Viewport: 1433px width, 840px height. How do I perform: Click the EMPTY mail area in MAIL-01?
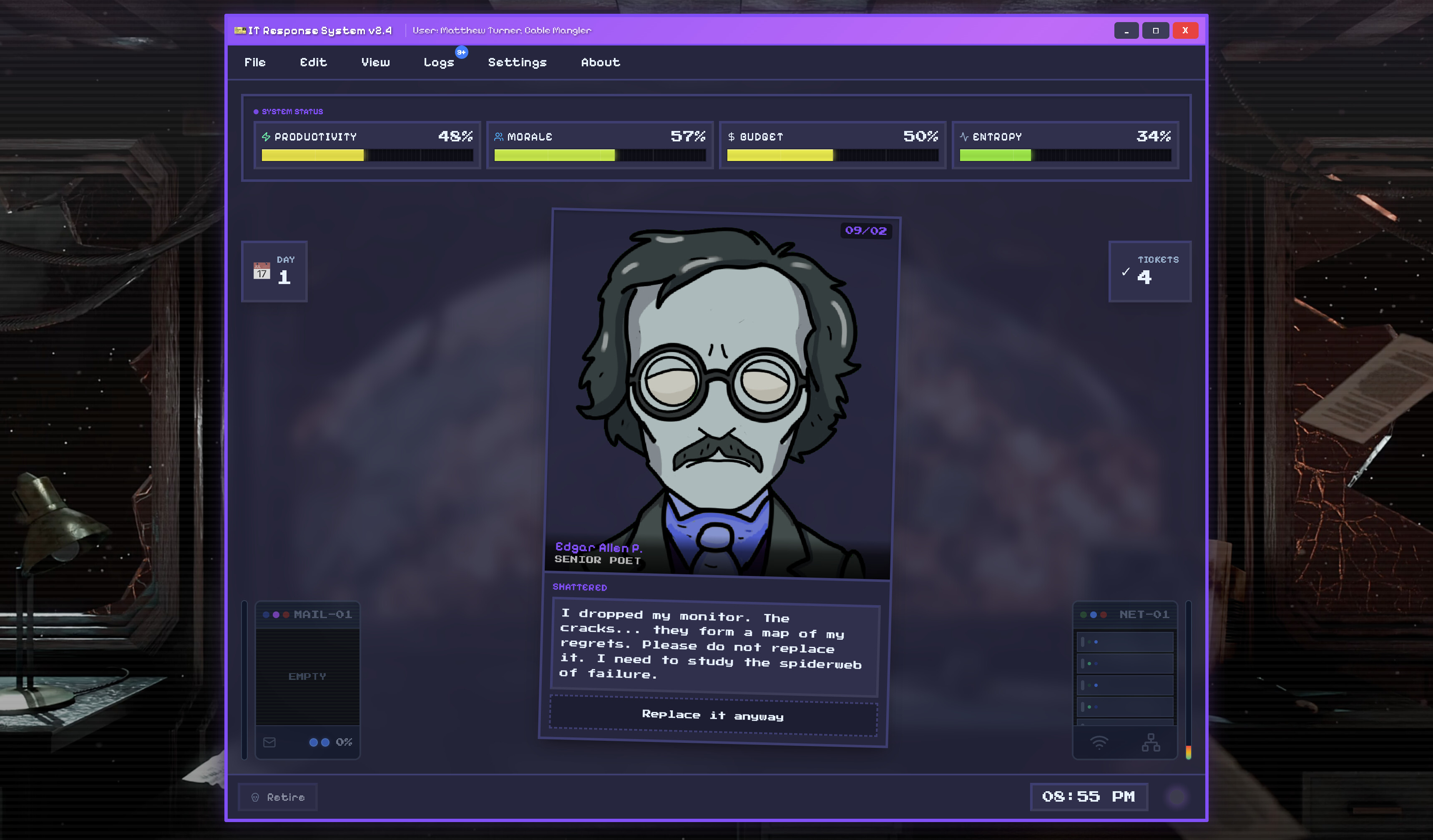(308, 676)
